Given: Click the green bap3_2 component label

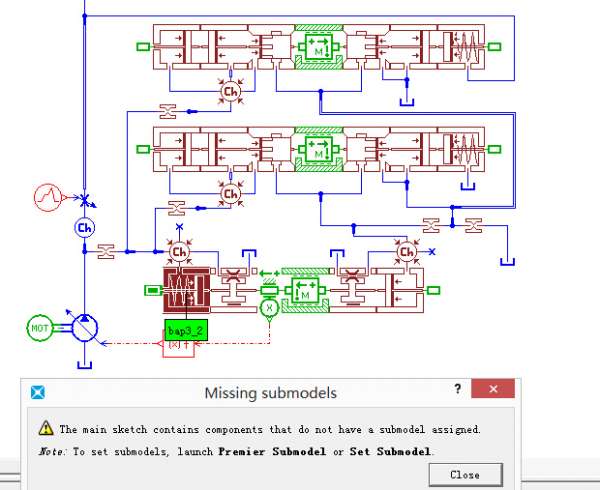Looking at the screenshot, I should tap(186, 330).
